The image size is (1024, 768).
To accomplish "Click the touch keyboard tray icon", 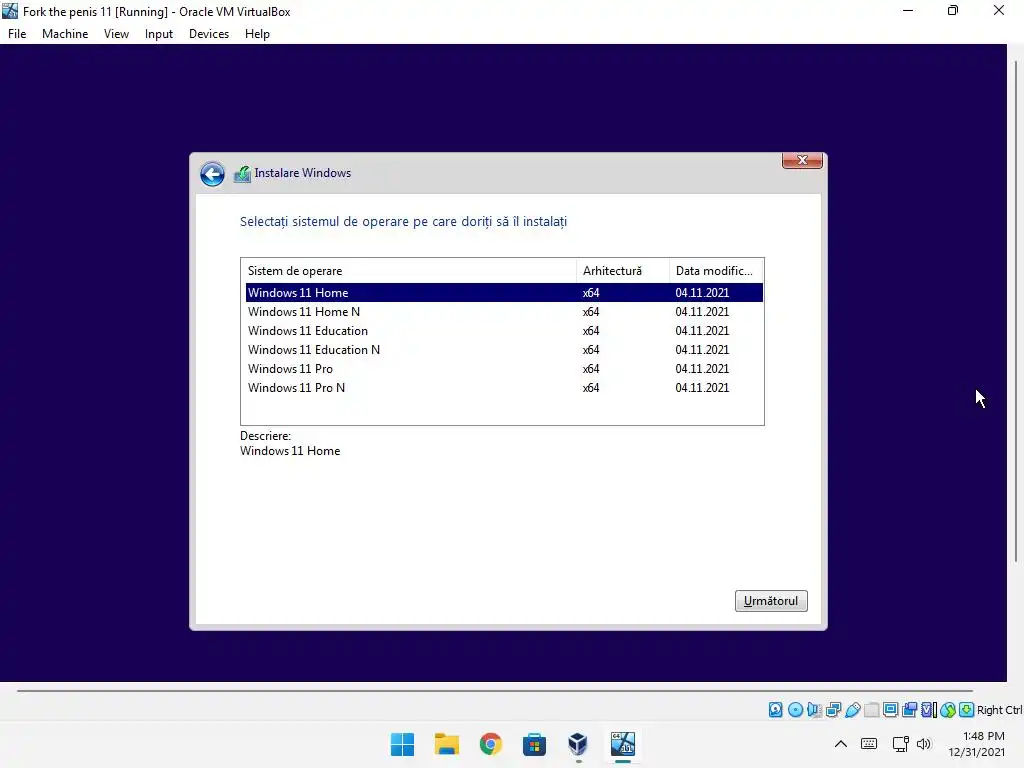I will (x=869, y=744).
